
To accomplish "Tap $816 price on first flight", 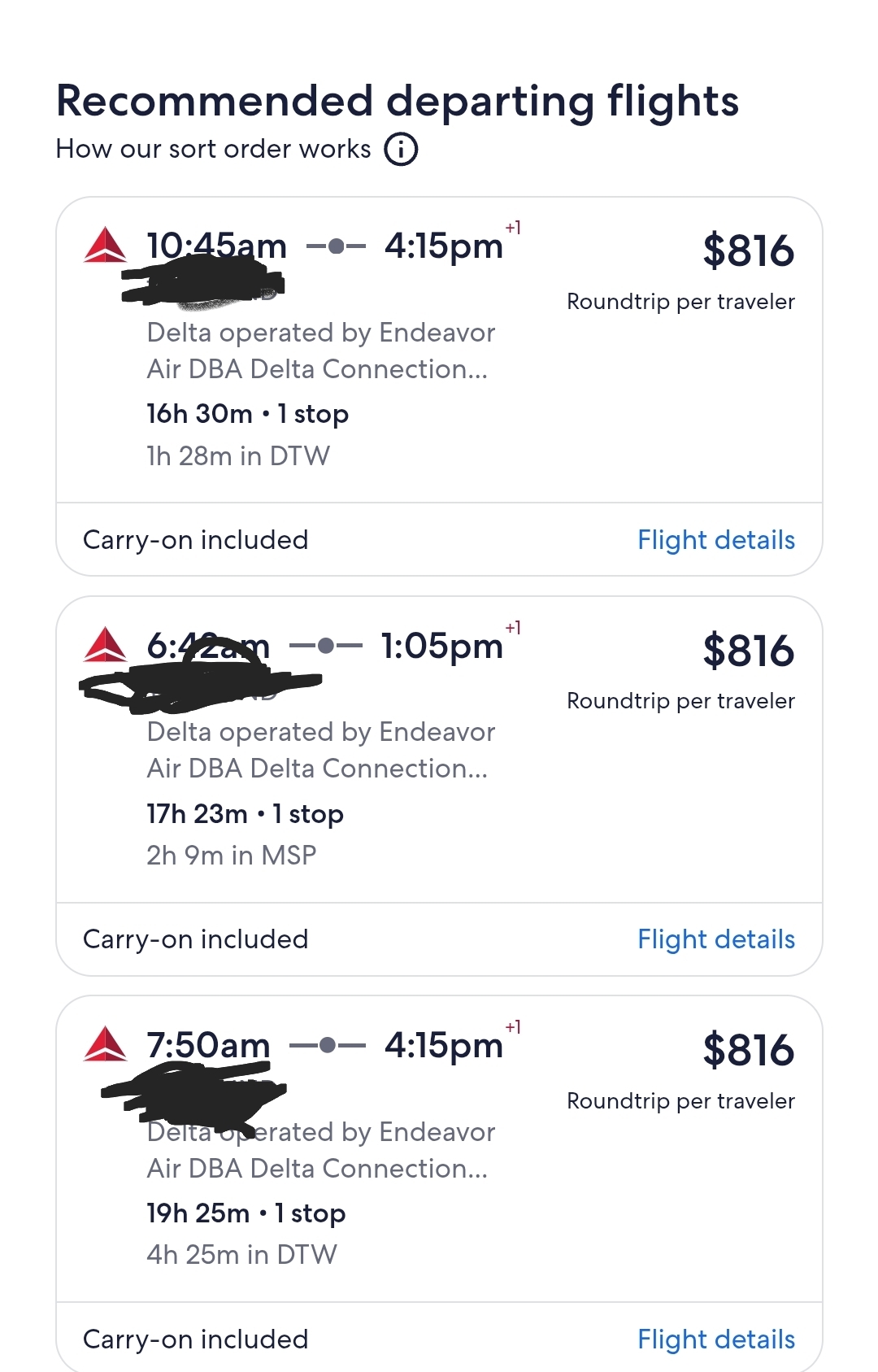I will (749, 250).
